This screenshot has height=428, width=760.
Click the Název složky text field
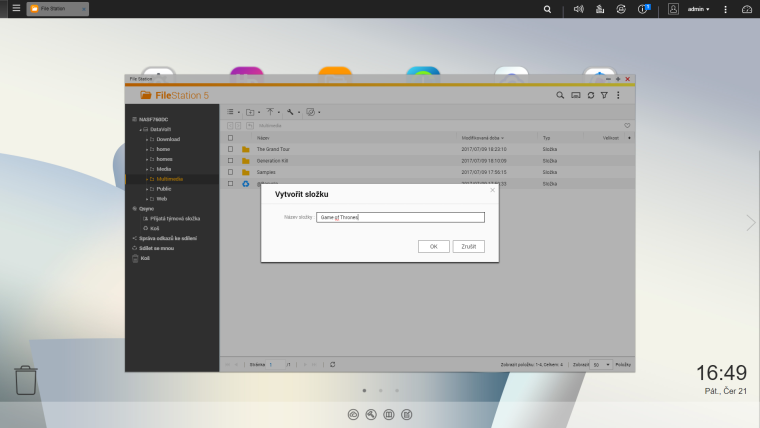point(400,217)
